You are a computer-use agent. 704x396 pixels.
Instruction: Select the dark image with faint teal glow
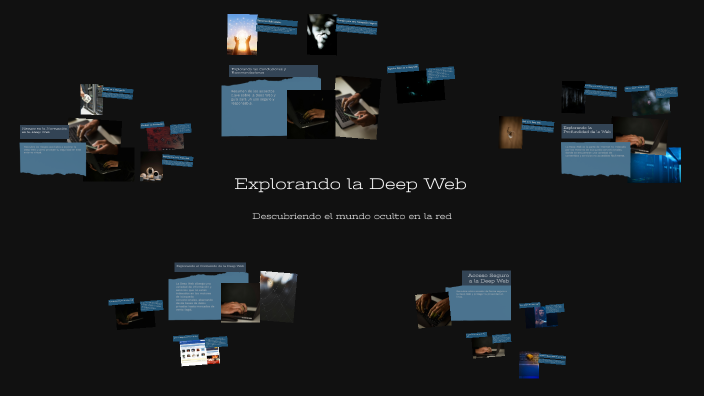(420, 86)
